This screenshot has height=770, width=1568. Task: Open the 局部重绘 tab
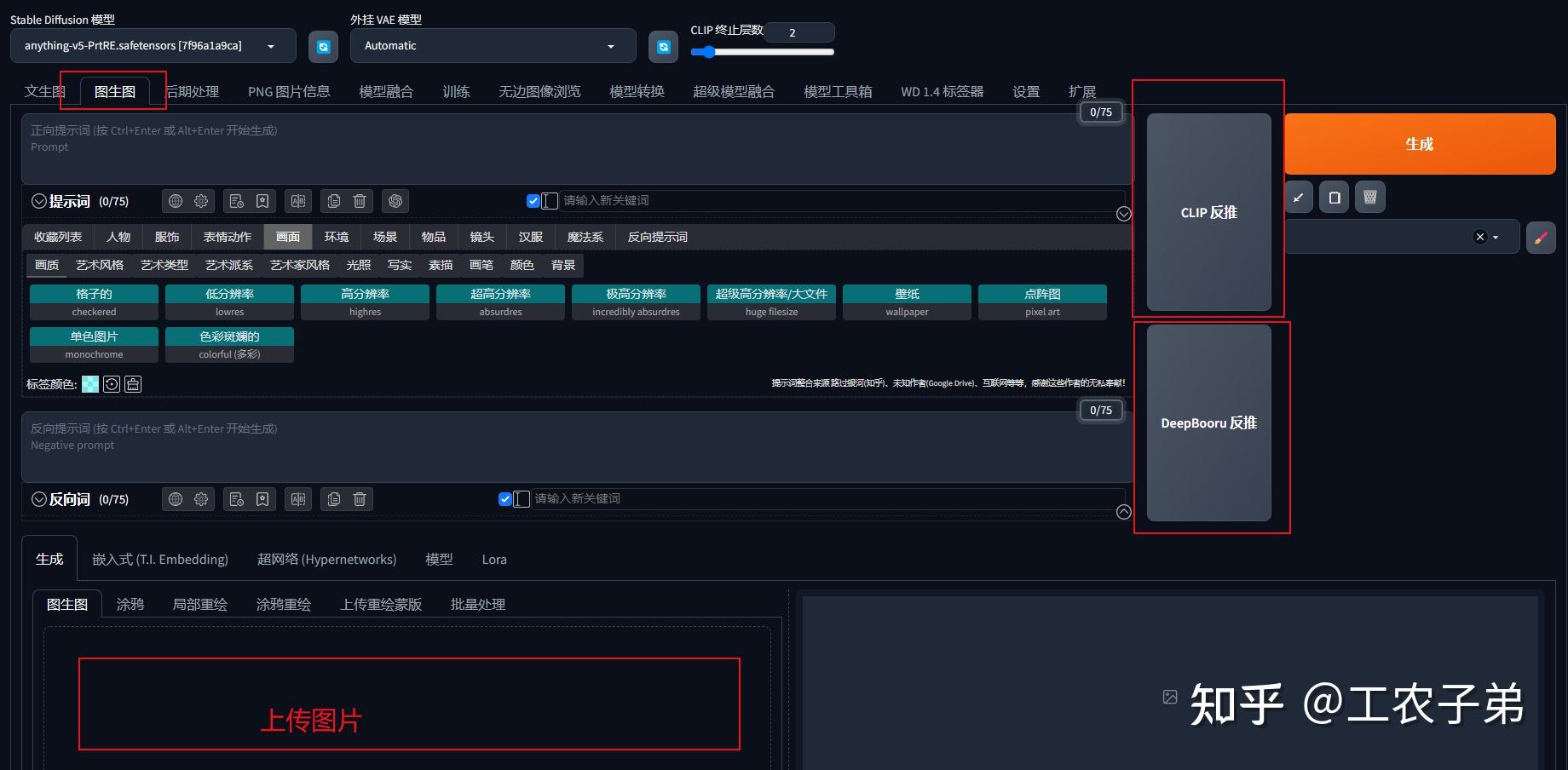tap(200, 604)
